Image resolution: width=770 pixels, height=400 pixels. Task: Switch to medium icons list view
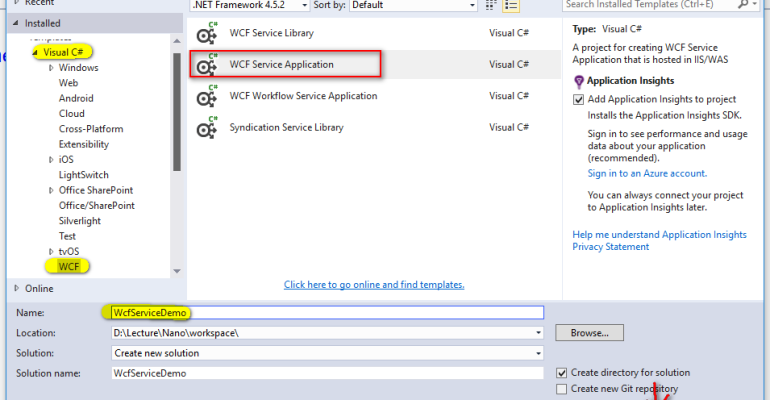point(511,5)
